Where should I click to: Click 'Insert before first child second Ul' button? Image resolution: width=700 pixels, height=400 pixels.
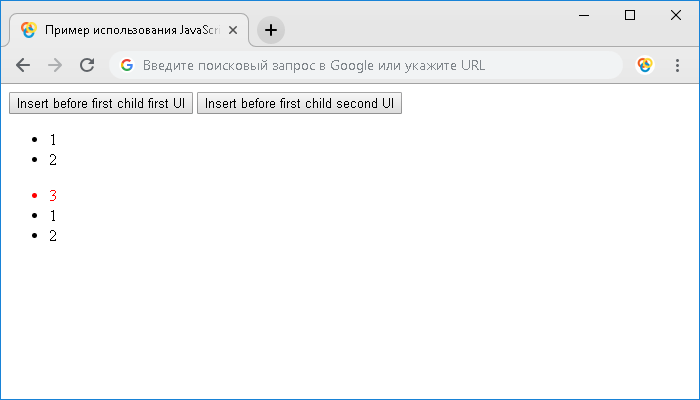click(x=300, y=103)
